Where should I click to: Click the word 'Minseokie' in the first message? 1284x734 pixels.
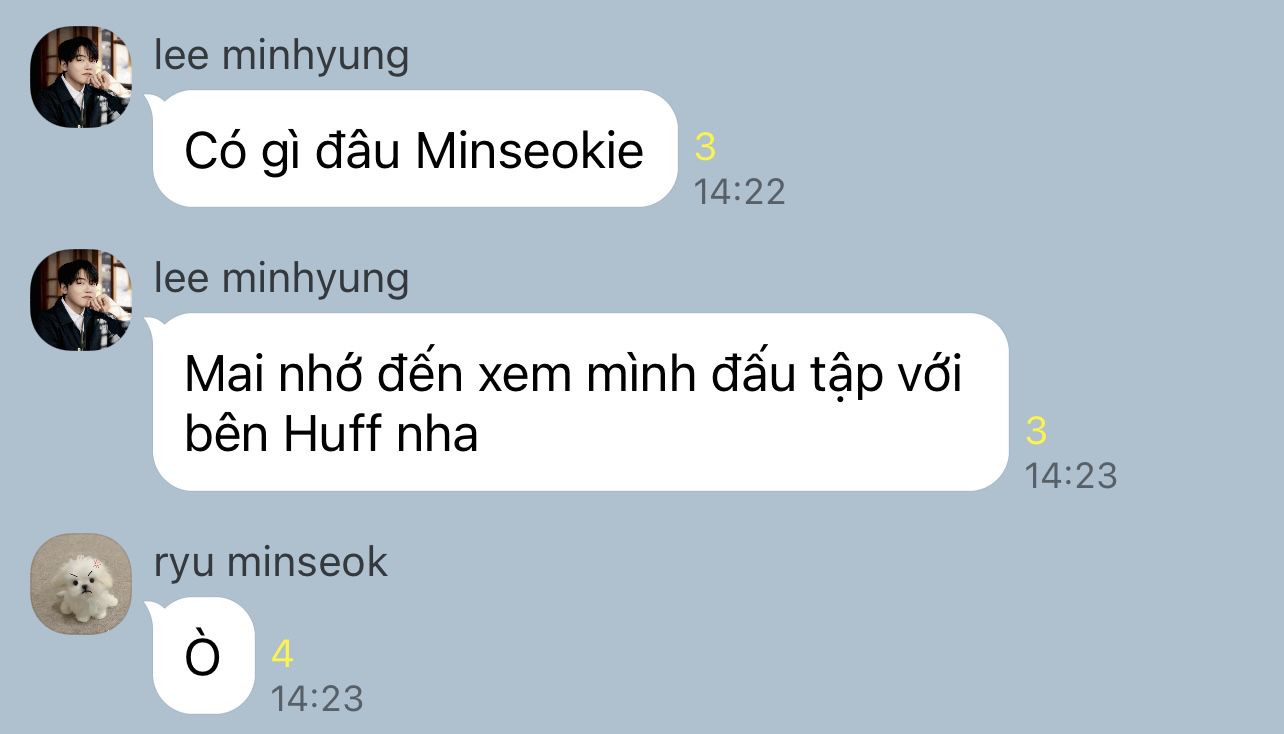pyautogui.click(x=530, y=151)
